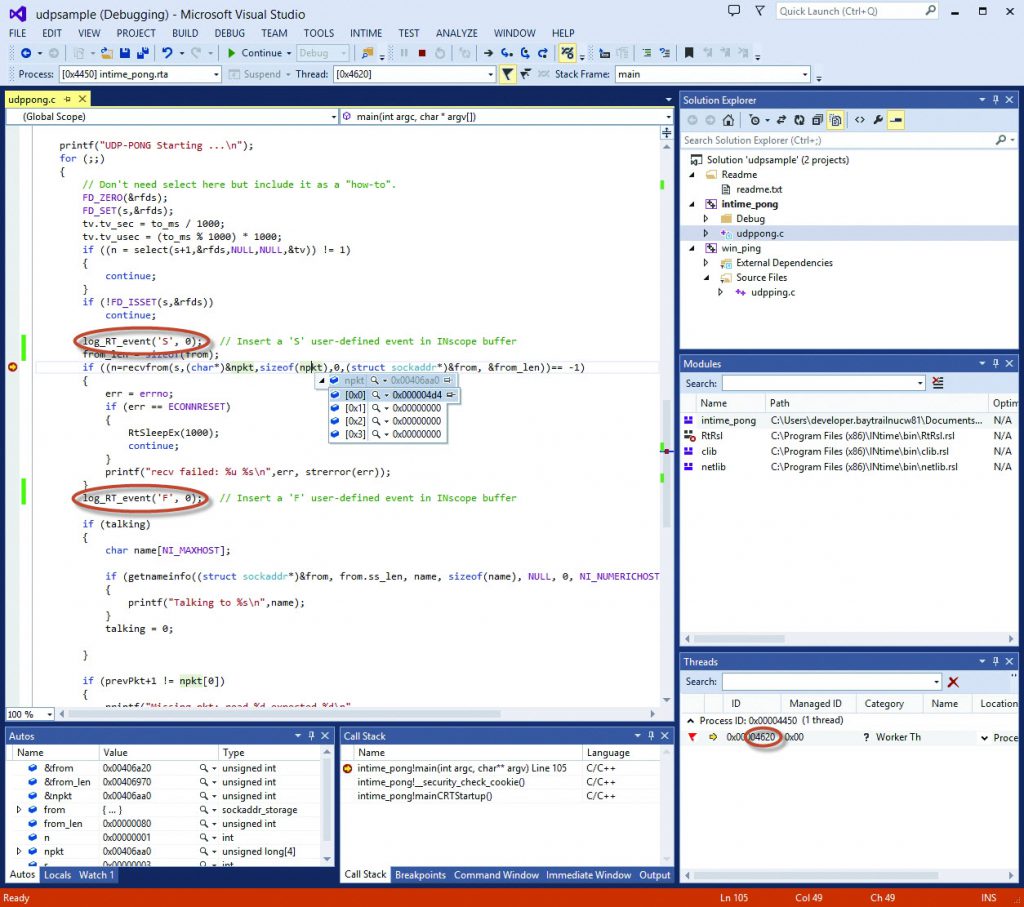Open the INTIME menu
1024x907 pixels.
pos(366,33)
